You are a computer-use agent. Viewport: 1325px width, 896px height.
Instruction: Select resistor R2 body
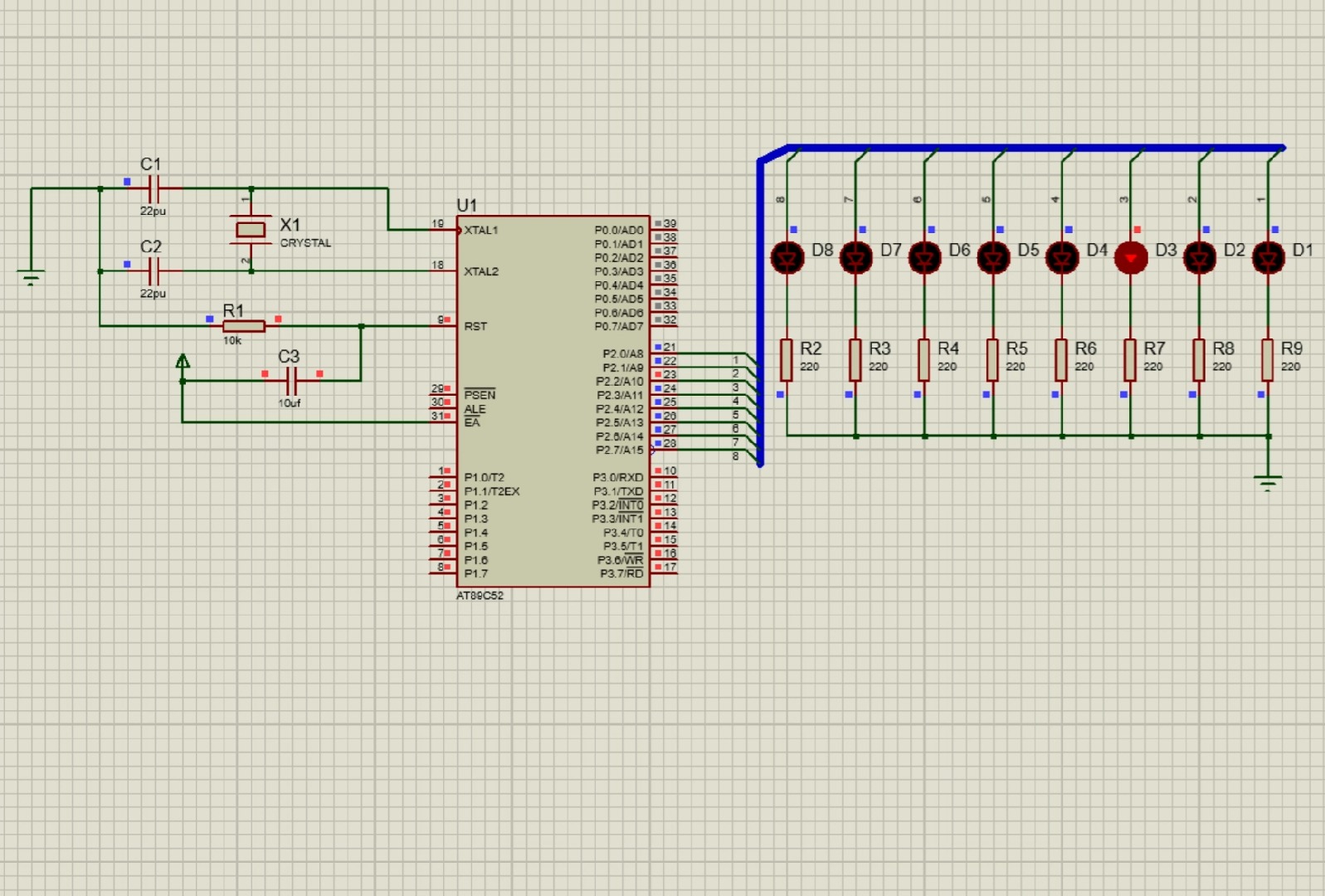pyautogui.click(x=787, y=359)
